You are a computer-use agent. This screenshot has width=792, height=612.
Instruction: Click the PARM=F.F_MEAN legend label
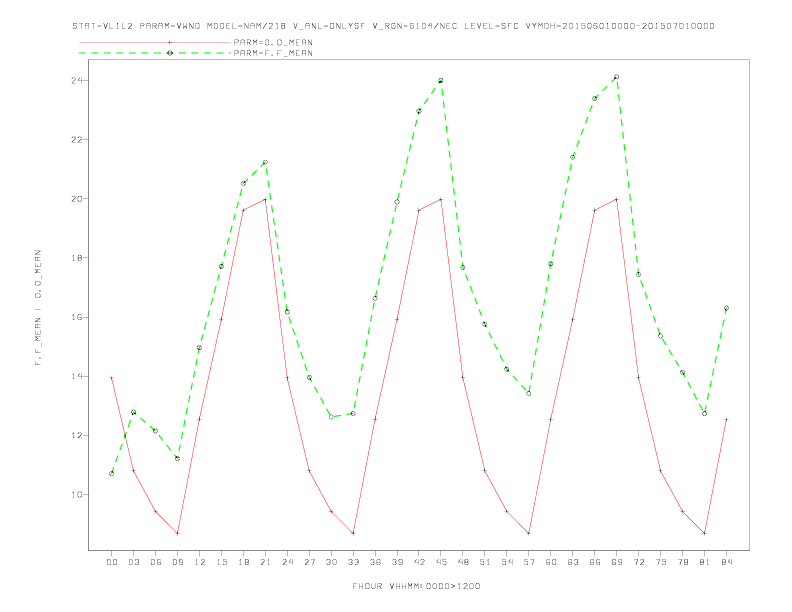coord(273,53)
